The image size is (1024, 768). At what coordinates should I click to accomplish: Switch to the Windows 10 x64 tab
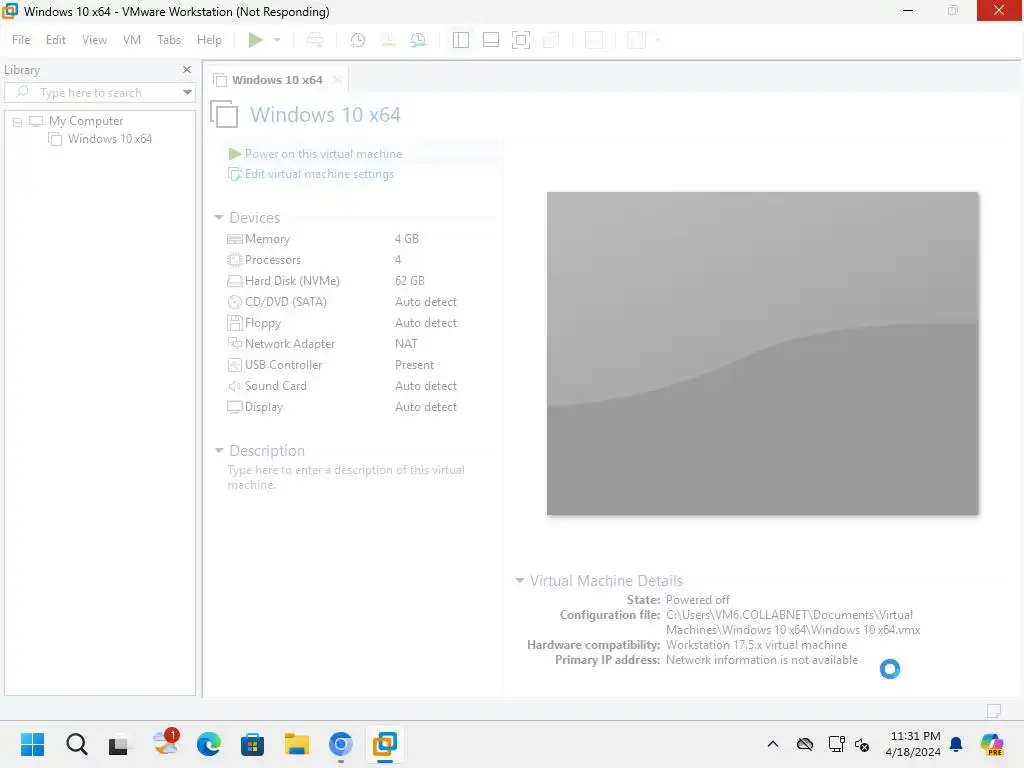277,80
